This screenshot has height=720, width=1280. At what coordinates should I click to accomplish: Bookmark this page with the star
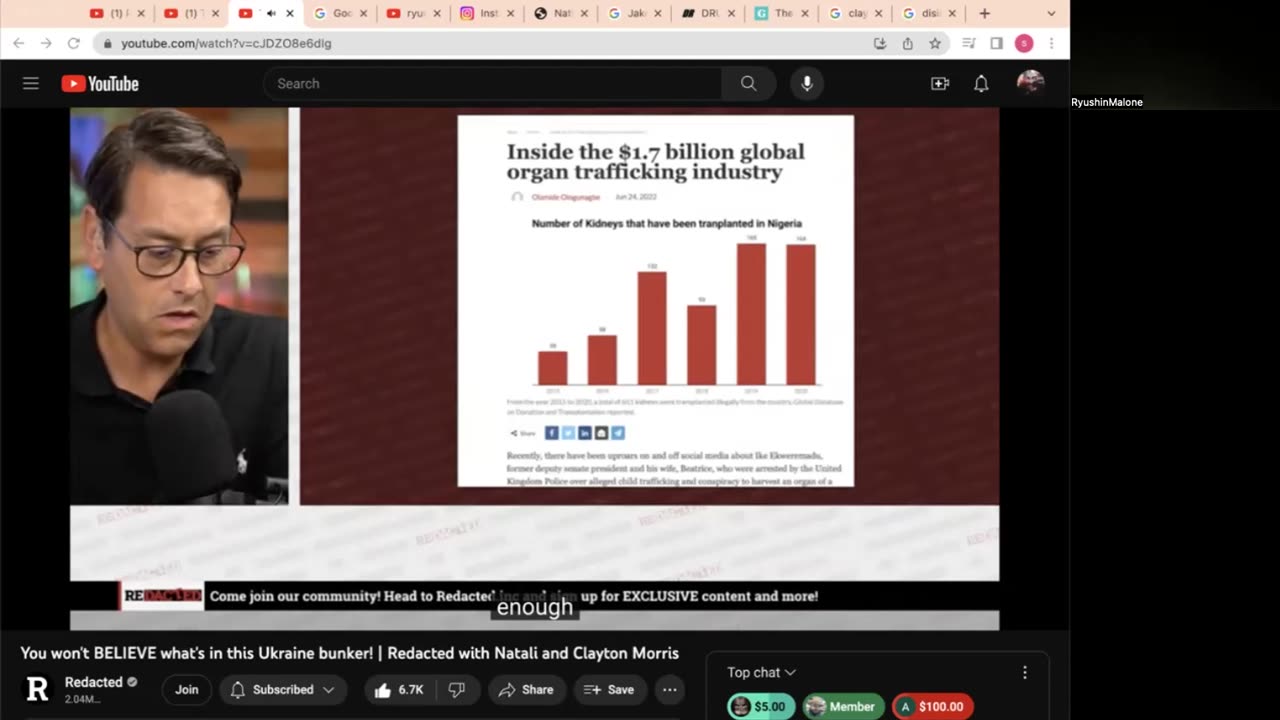click(x=935, y=43)
